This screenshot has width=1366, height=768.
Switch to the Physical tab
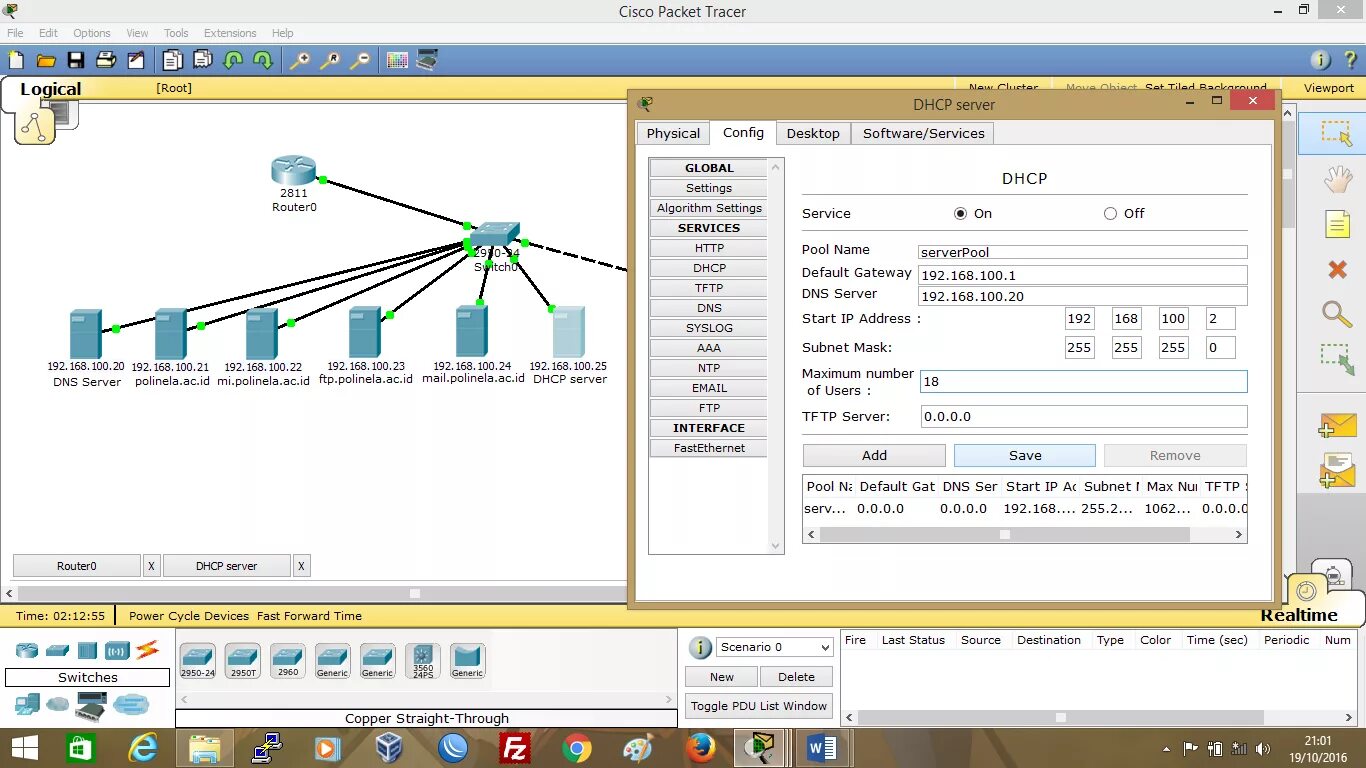pyautogui.click(x=673, y=133)
